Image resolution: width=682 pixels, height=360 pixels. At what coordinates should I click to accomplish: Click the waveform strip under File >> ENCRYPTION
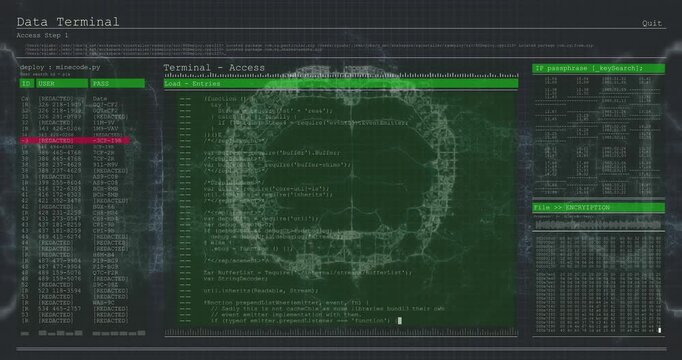598,224
